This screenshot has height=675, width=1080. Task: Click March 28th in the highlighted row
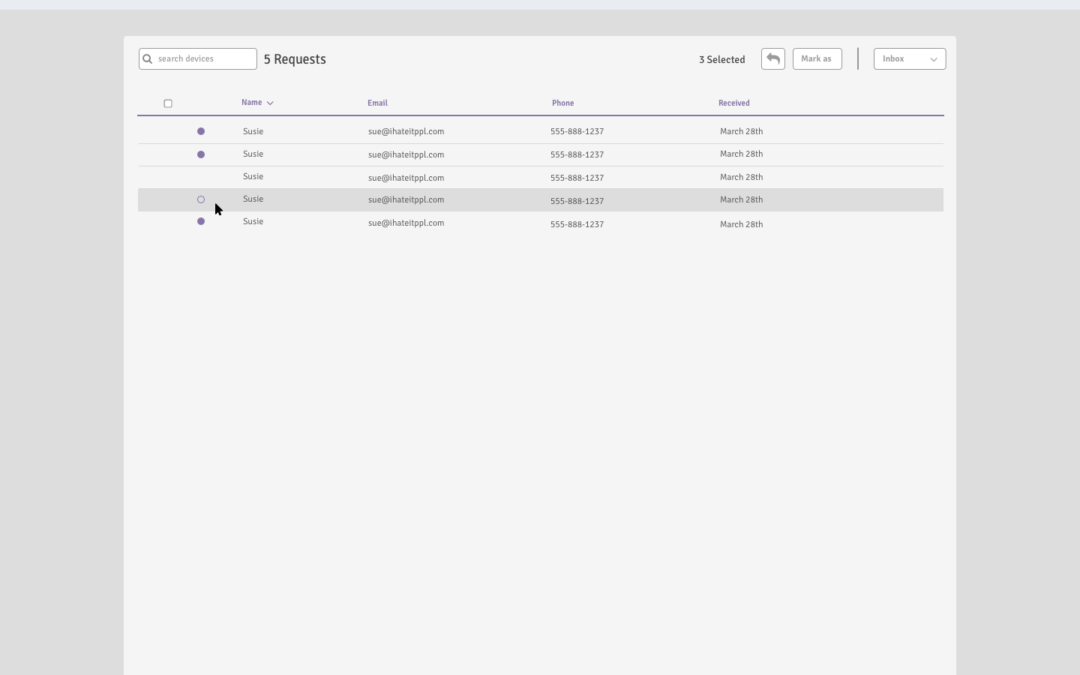pos(741,200)
